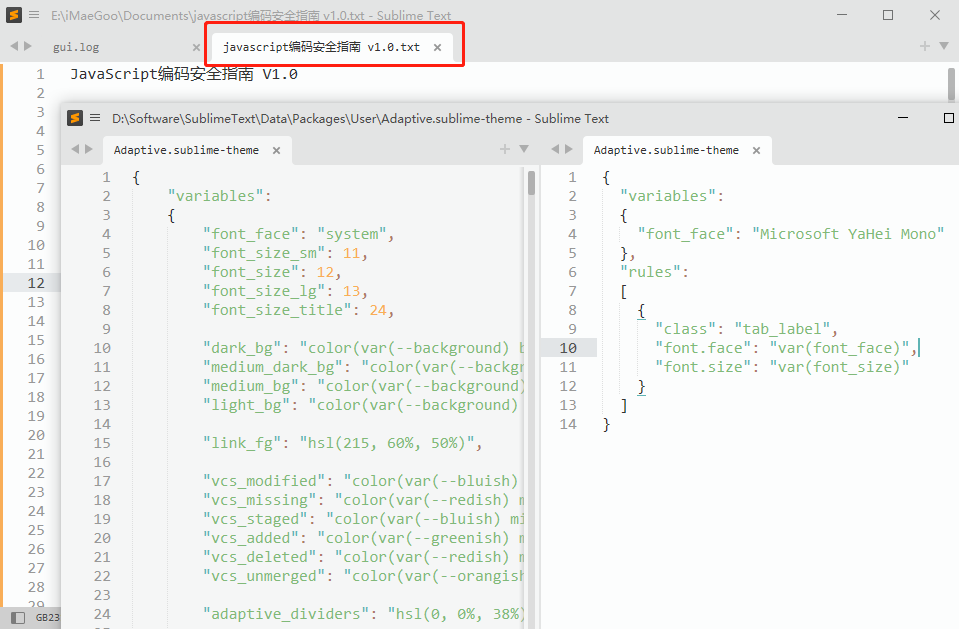Close the back Sublime Text window

935,15
